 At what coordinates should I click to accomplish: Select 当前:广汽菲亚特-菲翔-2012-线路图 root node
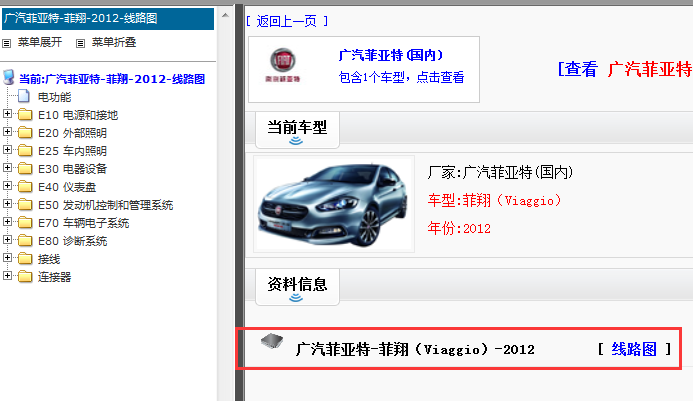[112, 79]
